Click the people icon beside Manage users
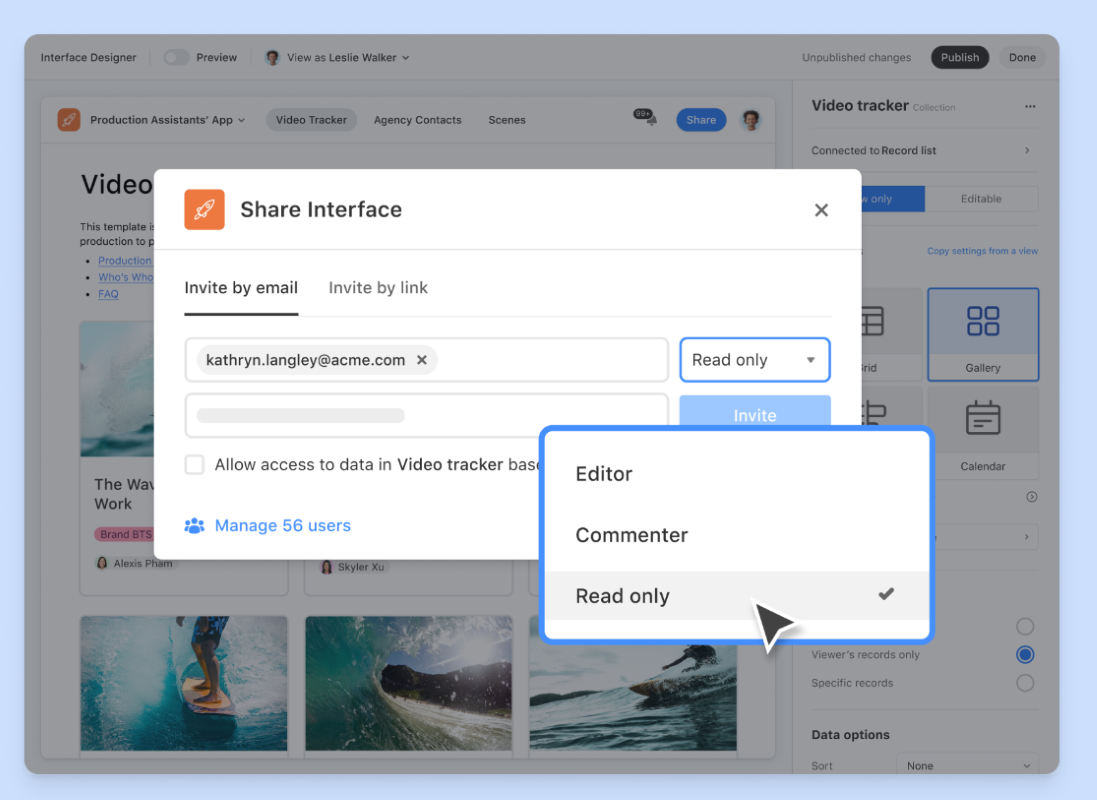Viewport: 1097px width, 800px height. coord(194,526)
